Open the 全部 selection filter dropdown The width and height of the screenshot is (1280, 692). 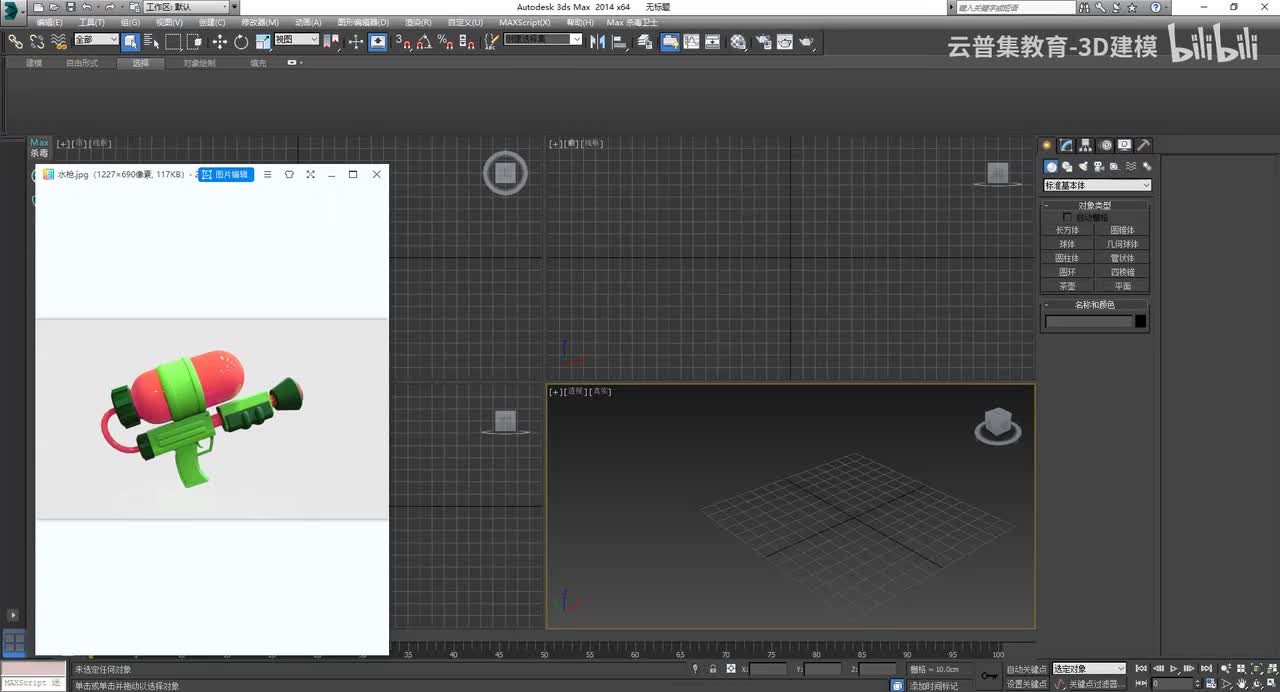pos(96,40)
